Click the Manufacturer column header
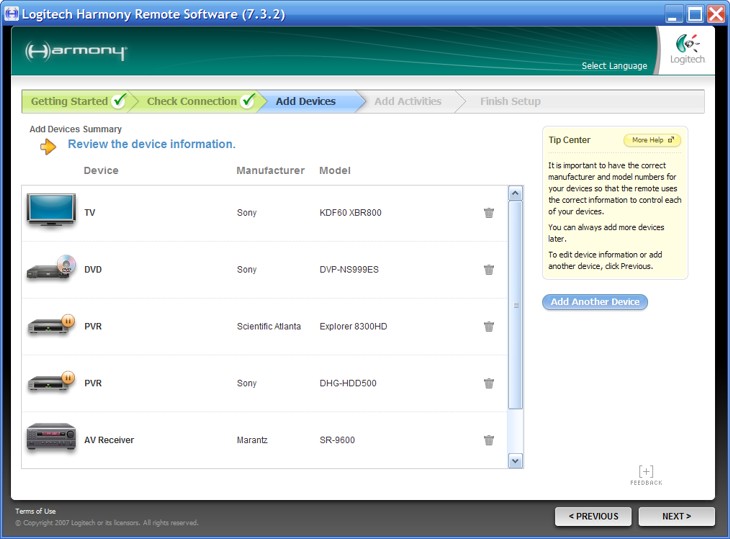 coord(270,170)
